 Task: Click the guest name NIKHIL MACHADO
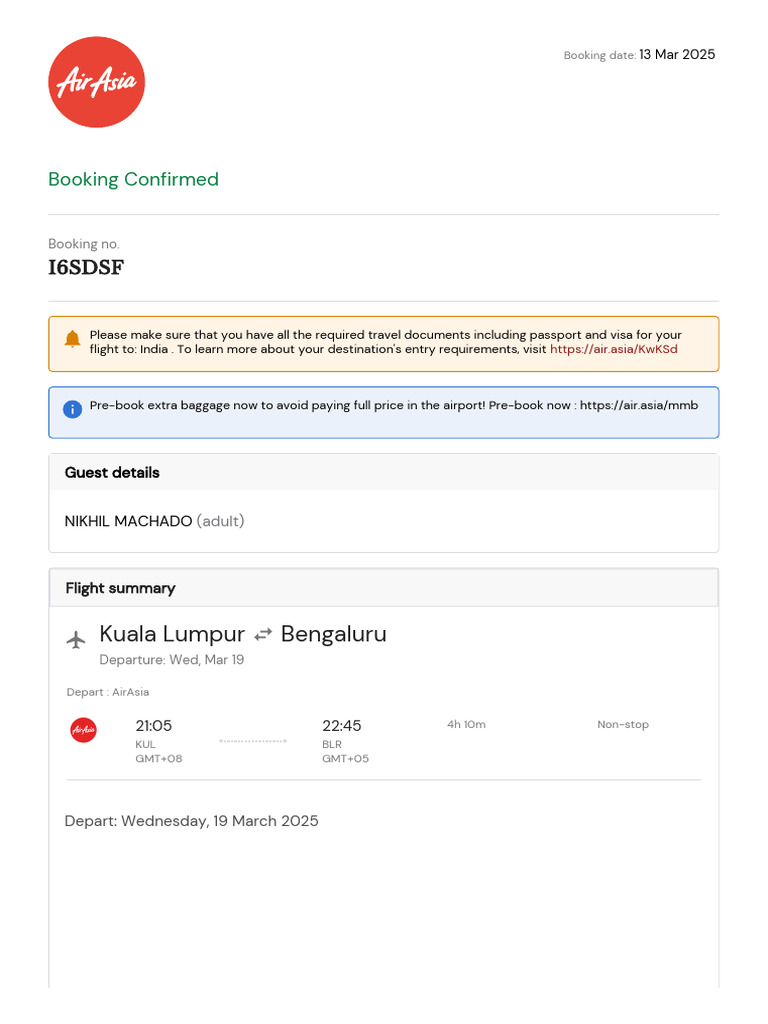click(x=128, y=521)
